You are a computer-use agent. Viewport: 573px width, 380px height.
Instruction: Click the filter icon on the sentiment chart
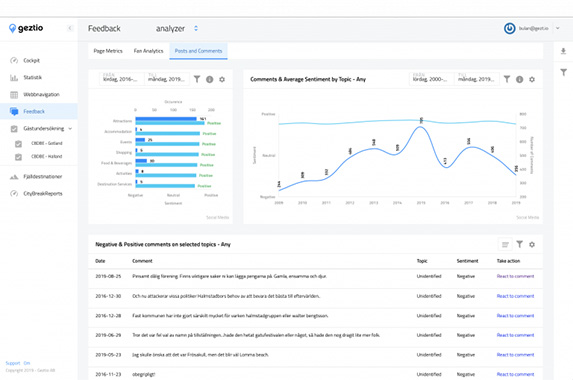click(x=507, y=79)
